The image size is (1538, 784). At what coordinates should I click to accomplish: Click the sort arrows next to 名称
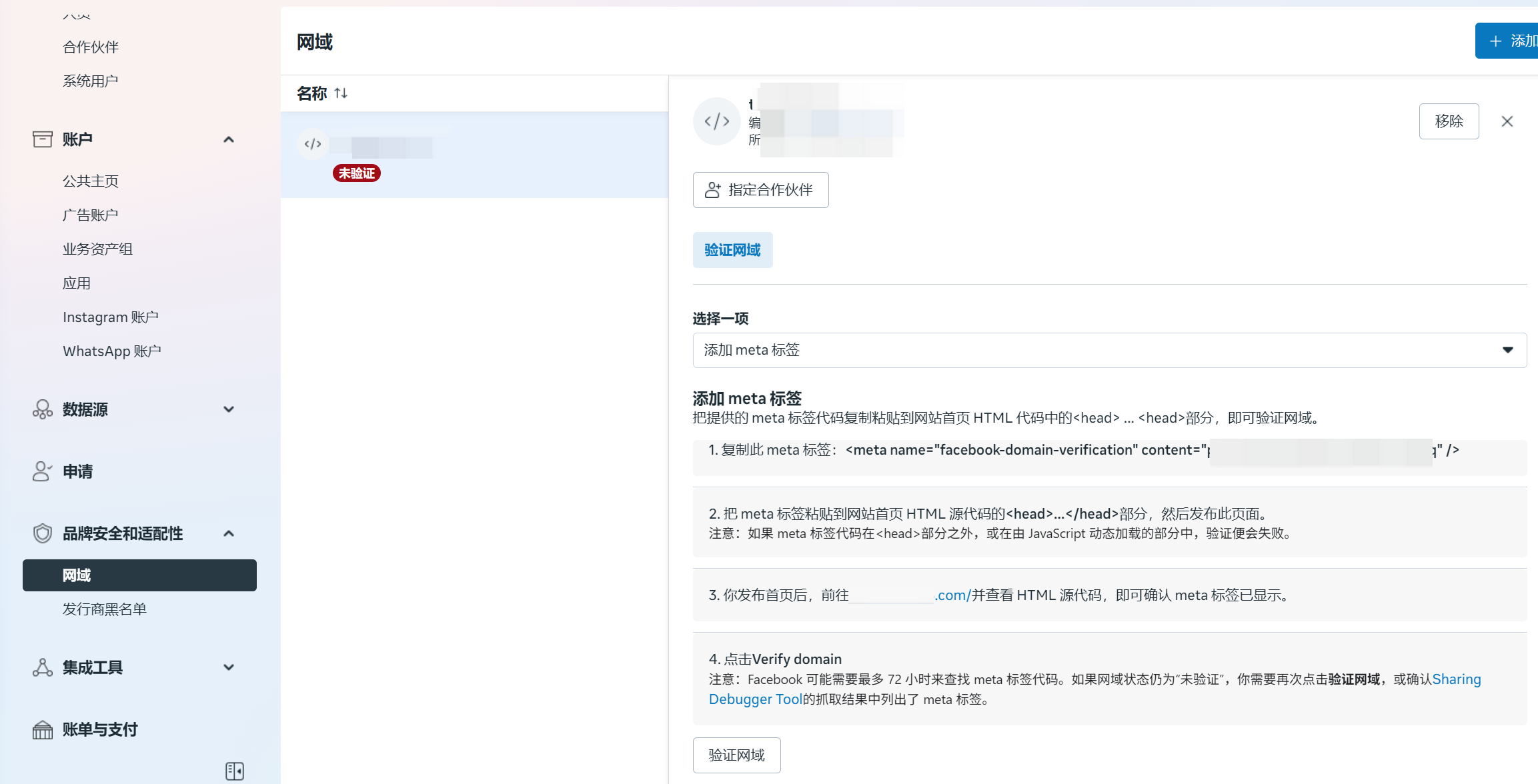pos(341,93)
